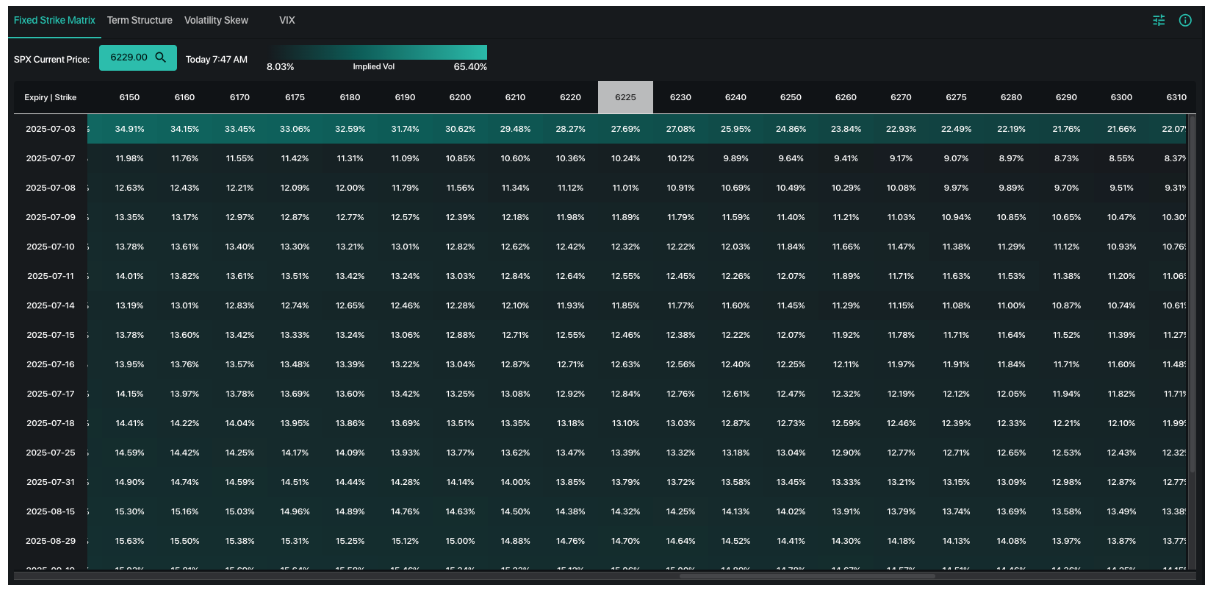
Task: Click the info circle icon
Action: [1185, 20]
